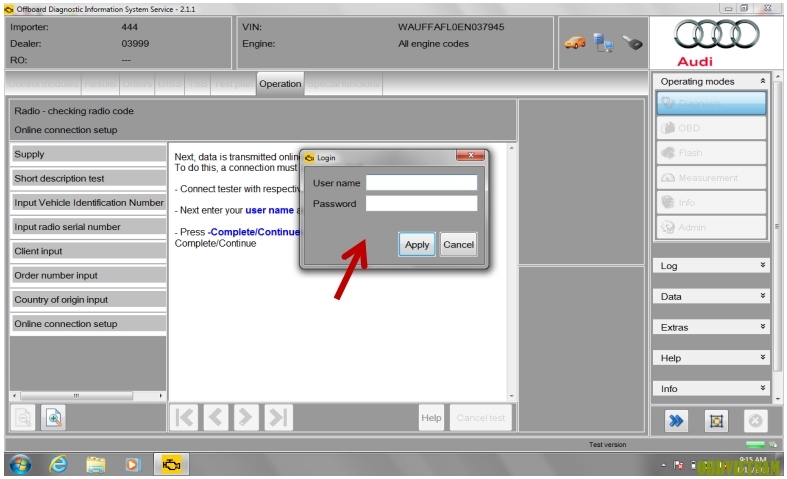The height and width of the screenshot is (479, 787).
Task: Click the Cancel test button
Action: (x=480, y=417)
